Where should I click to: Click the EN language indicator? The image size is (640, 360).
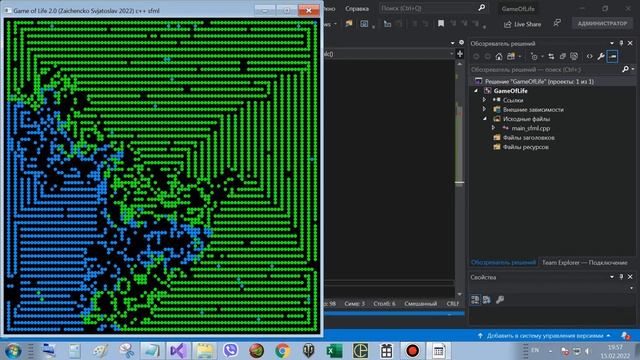click(x=535, y=350)
